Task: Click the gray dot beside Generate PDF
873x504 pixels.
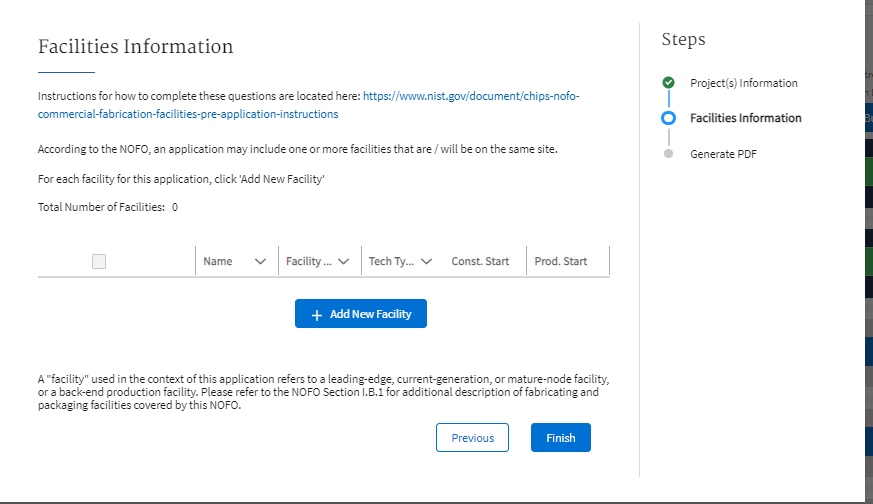Action: [x=669, y=154]
